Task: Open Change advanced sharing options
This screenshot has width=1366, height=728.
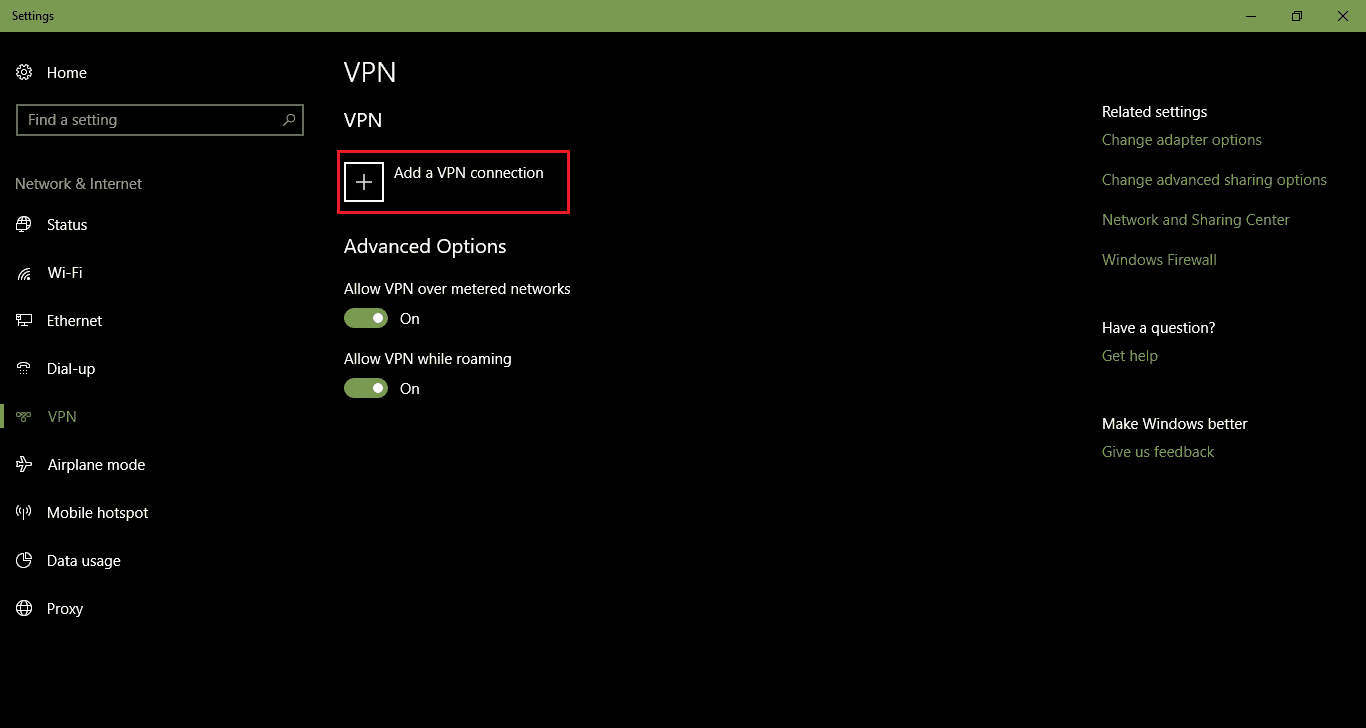Action: (1214, 180)
